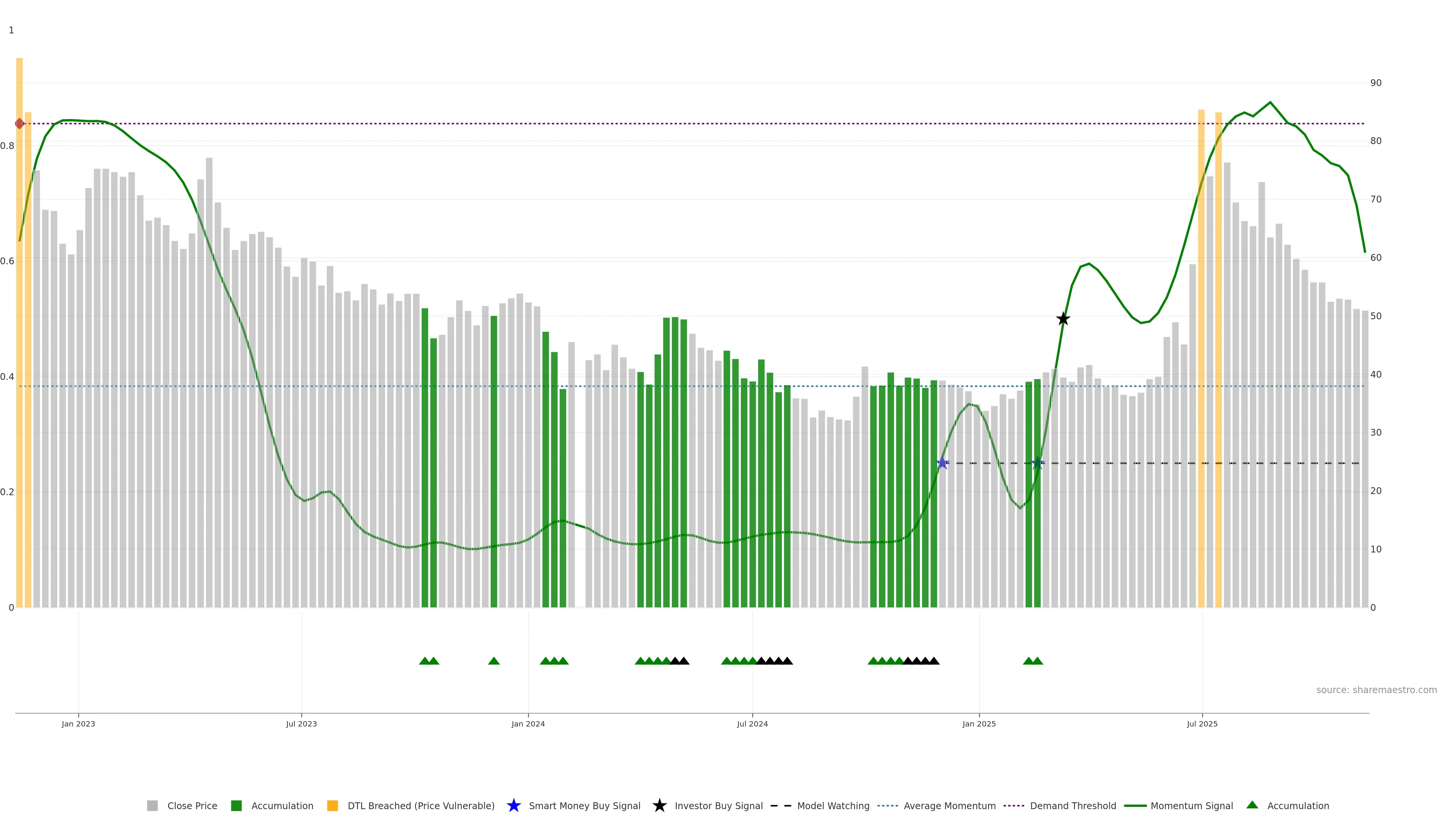Click the Jul 2024 axis label

[752, 724]
